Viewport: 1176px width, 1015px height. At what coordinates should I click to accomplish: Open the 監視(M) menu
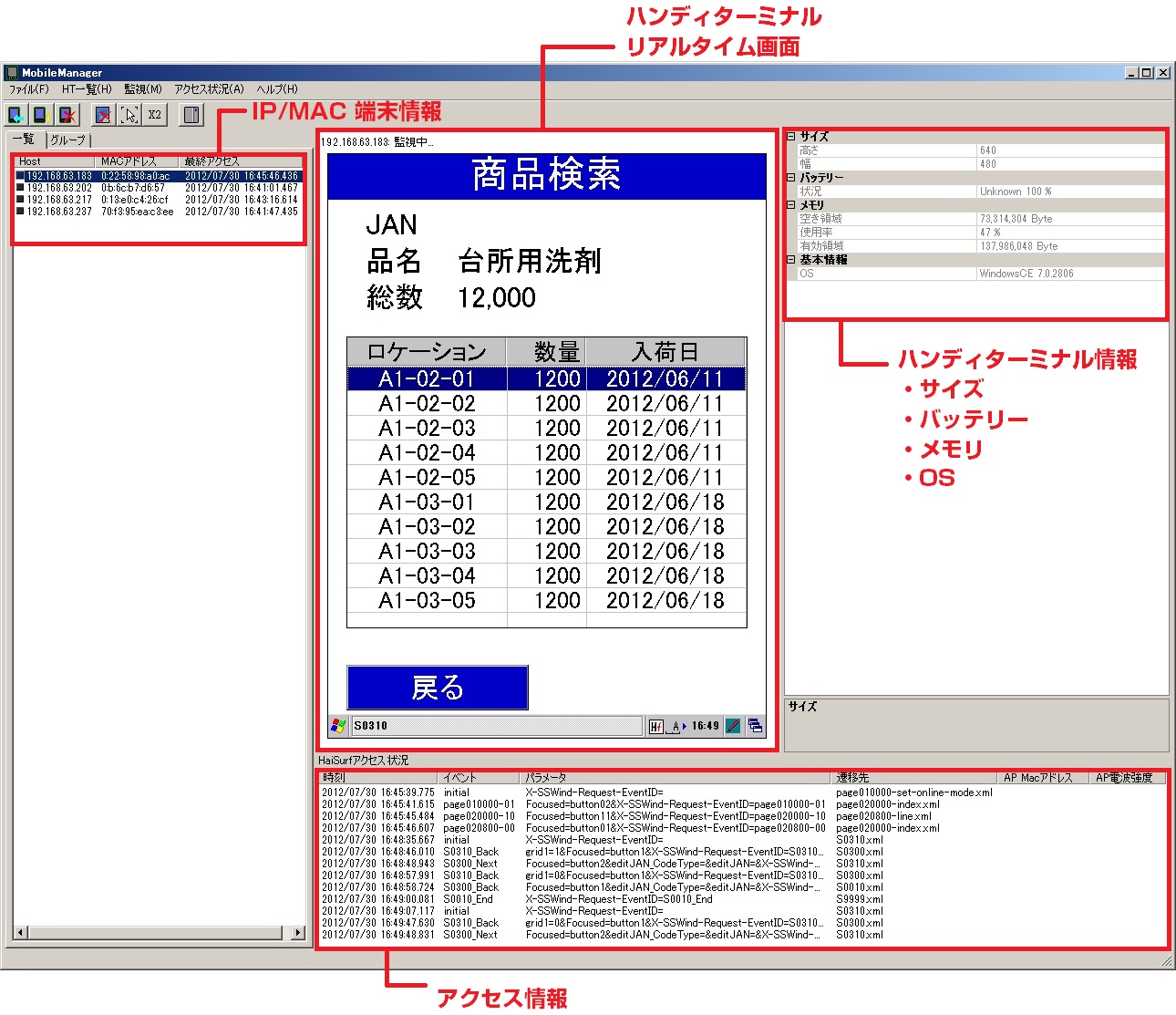[x=142, y=89]
